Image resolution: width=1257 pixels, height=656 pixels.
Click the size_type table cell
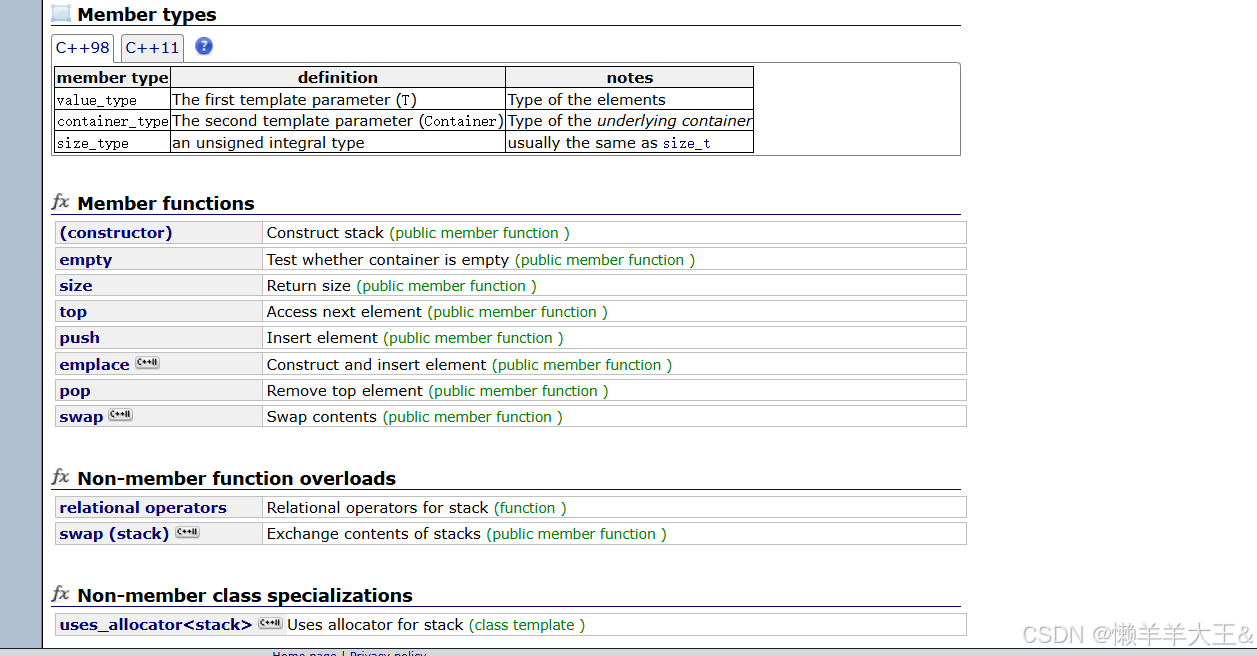(113, 143)
